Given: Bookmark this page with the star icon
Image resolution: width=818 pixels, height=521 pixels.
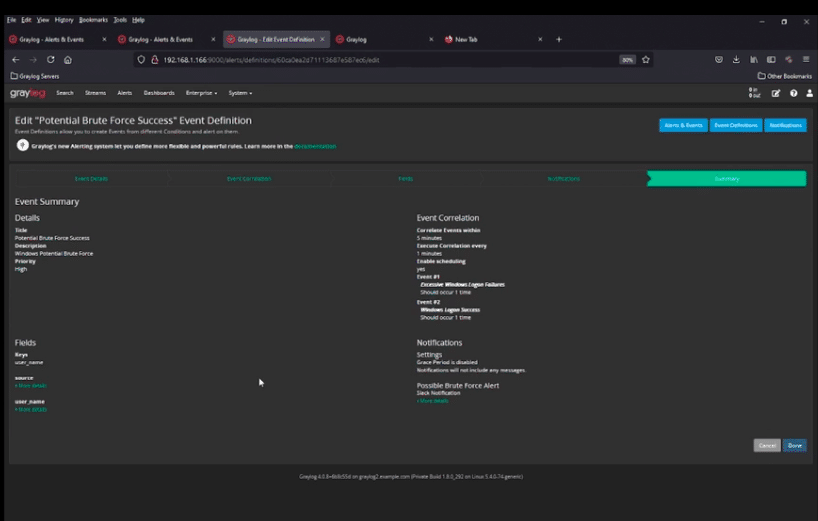Looking at the screenshot, I should click(x=646, y=59).
